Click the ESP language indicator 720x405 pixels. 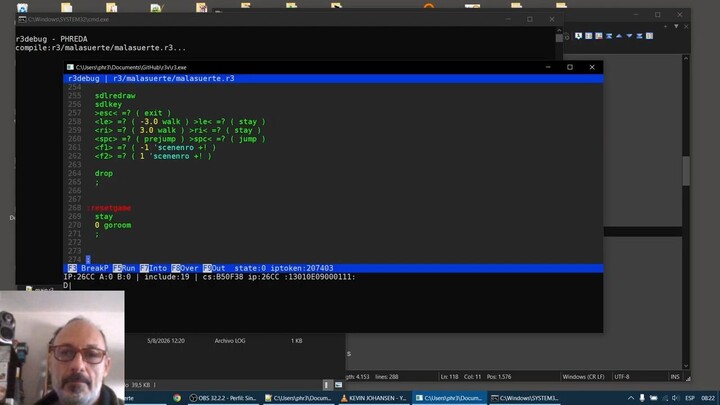[x=690, y=398]
